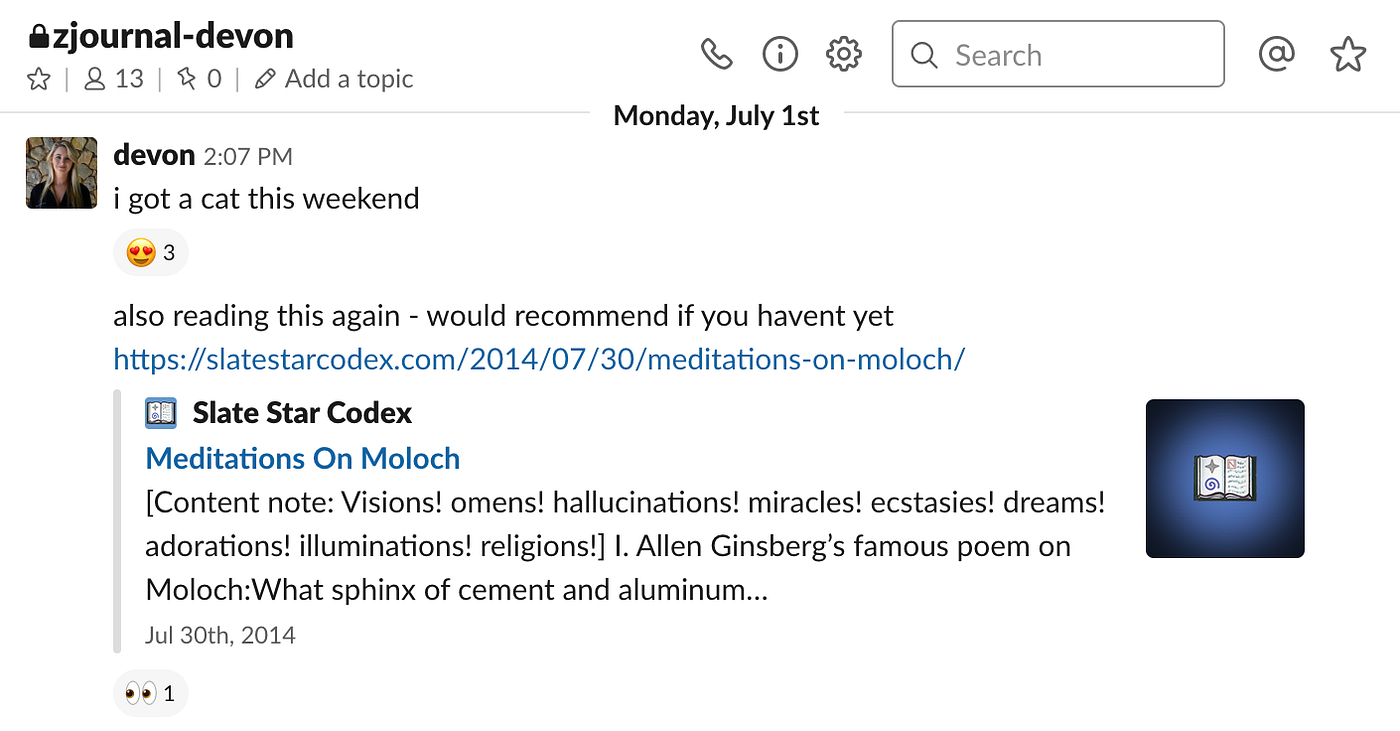View mentions and reactions with the @ icon
This screenshot has width=1400, height=731.
(1276, 53)
